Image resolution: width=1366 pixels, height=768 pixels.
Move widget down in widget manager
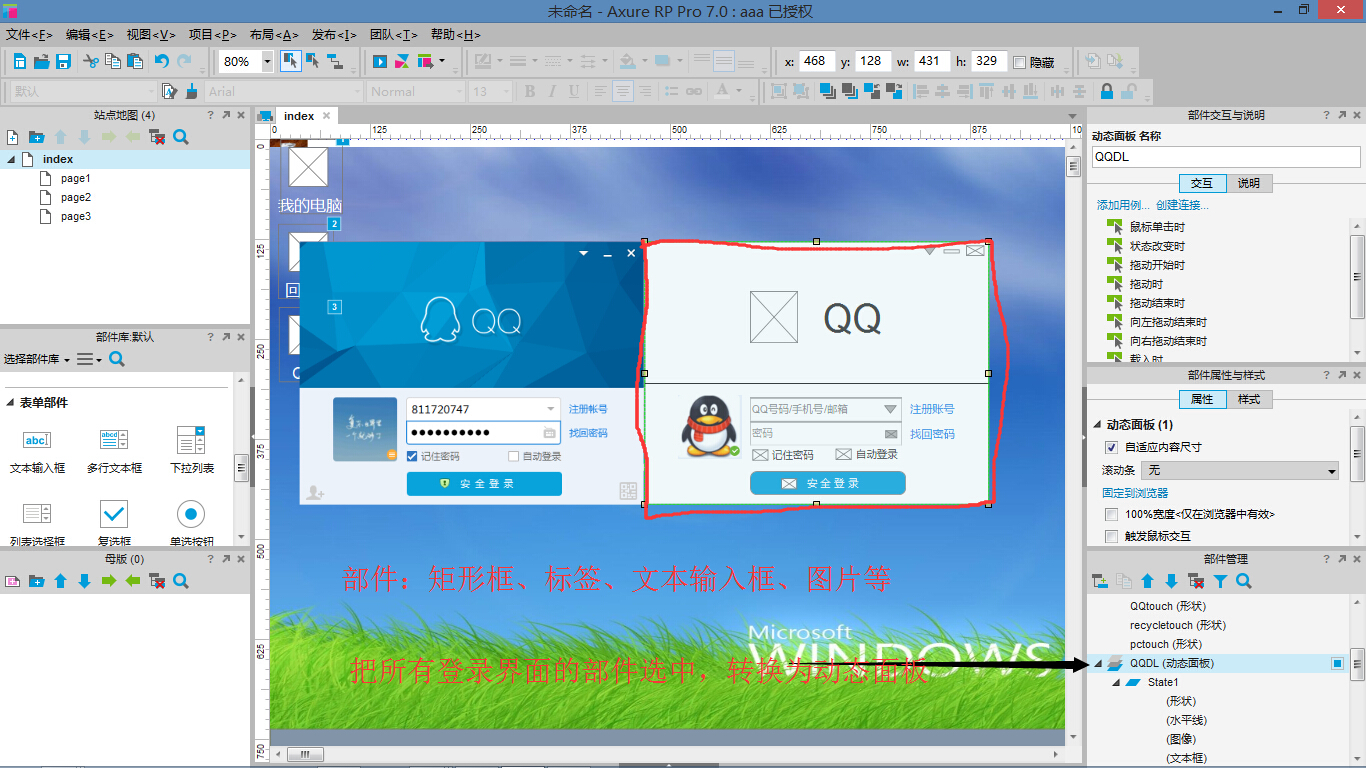1171,581
